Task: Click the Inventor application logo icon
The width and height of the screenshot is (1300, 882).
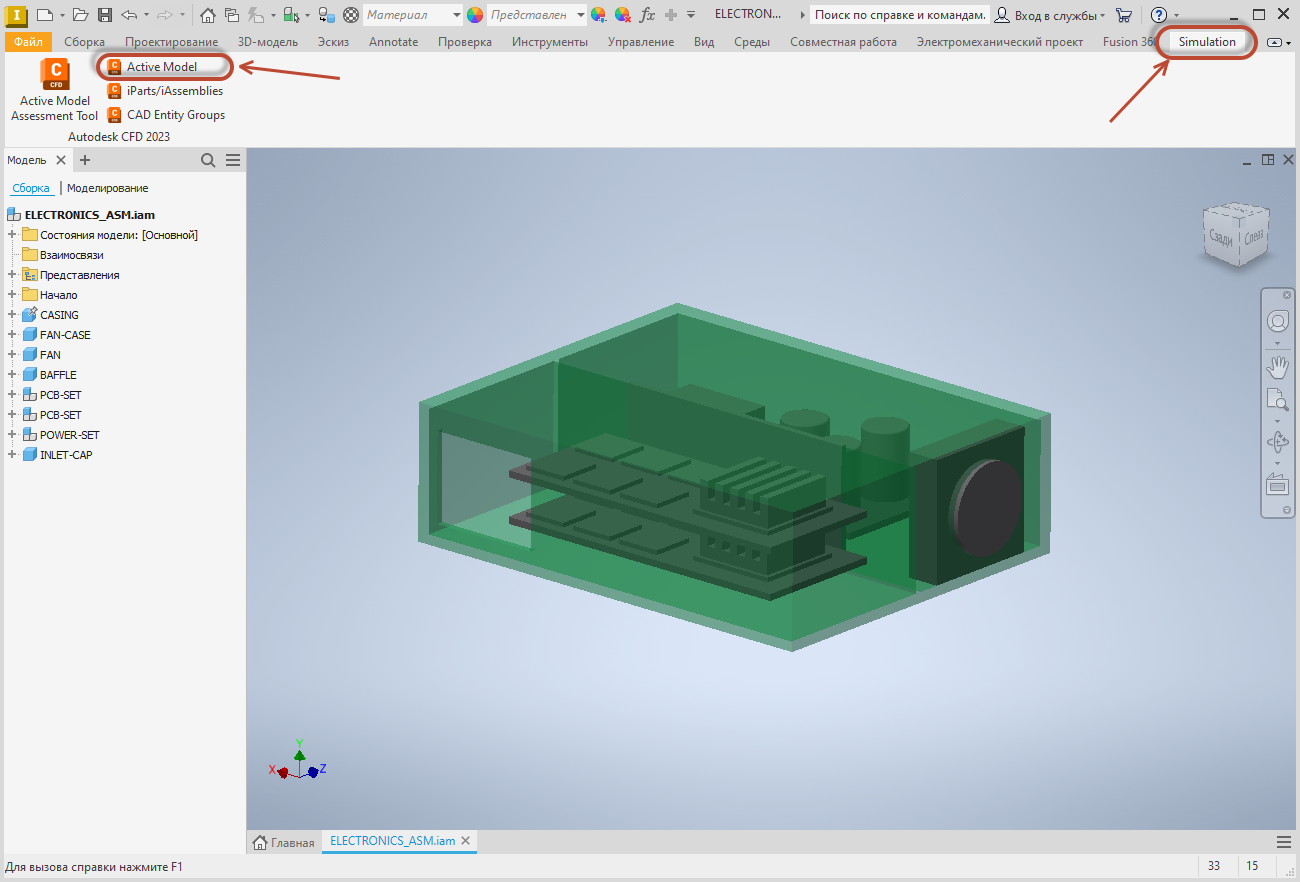Action: coord(17,15)
